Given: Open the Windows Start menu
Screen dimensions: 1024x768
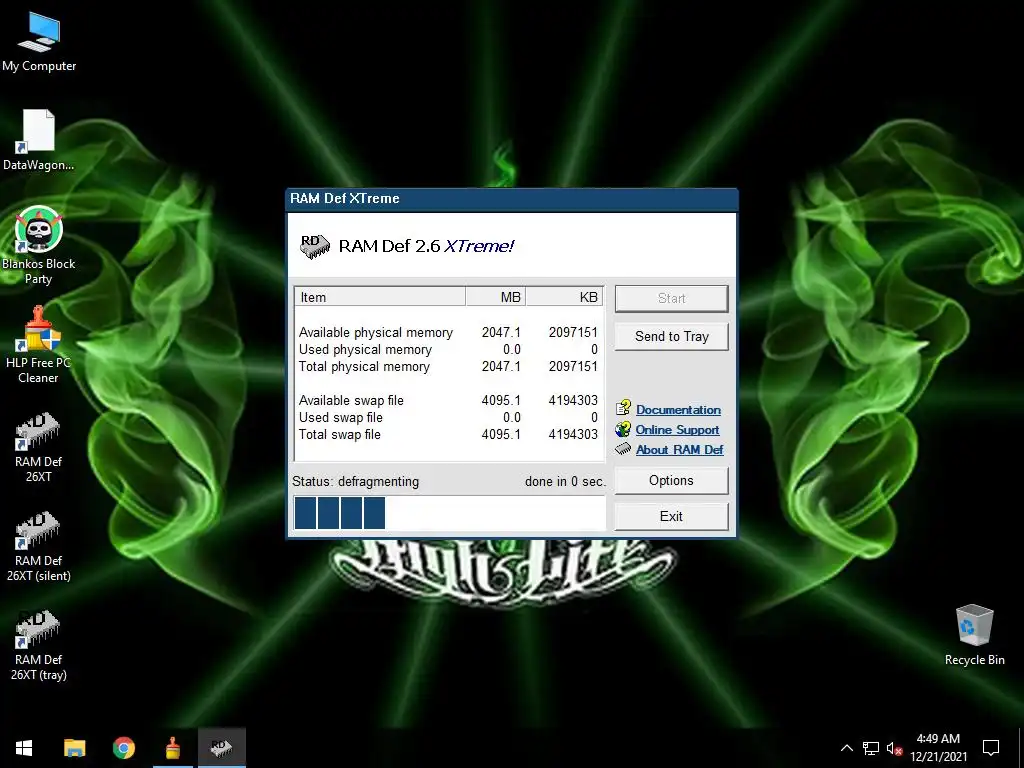Looking at the screenshot, I should click(24, 748).
